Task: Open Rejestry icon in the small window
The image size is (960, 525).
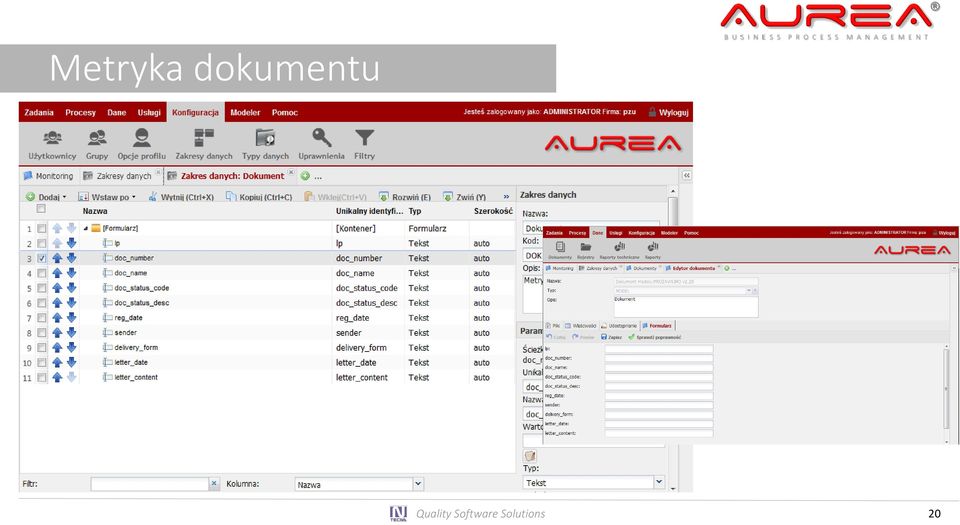Action: (585, 250)
